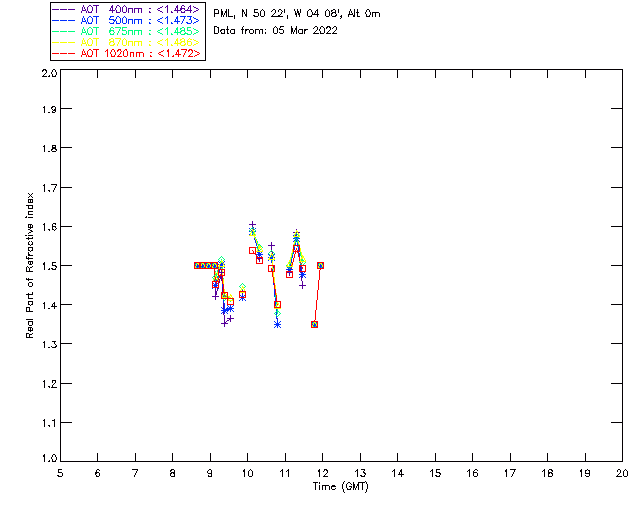Click the x-axis label 17

(510, 473)
